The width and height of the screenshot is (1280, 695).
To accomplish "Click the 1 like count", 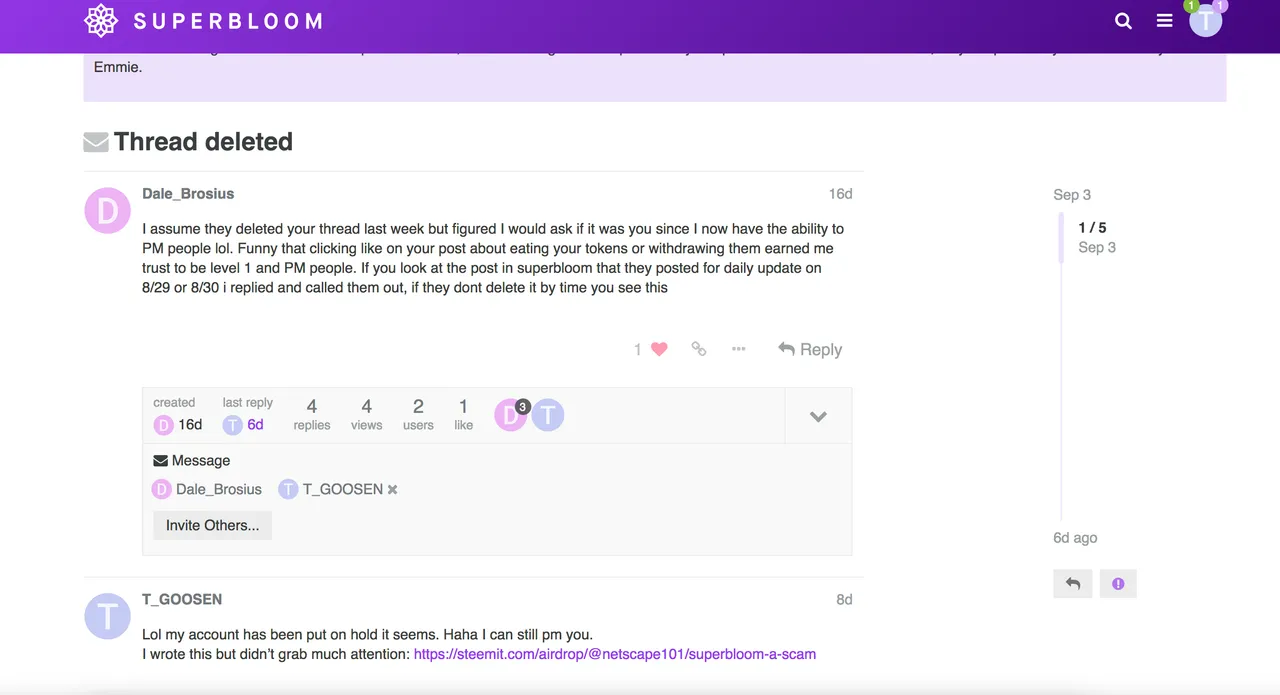I will 638,349.
